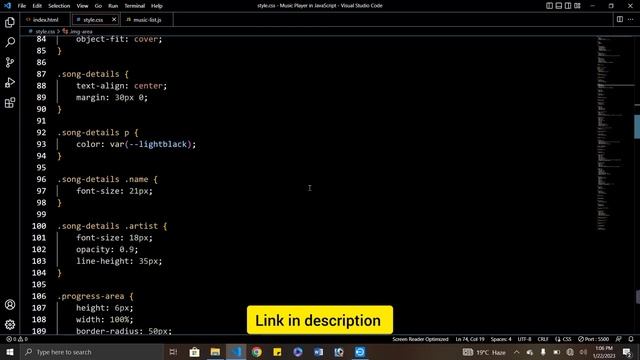This screenshot has width=640, height=360.
Task: Open editor More Actions ellipsis
Action: [631, 19]
